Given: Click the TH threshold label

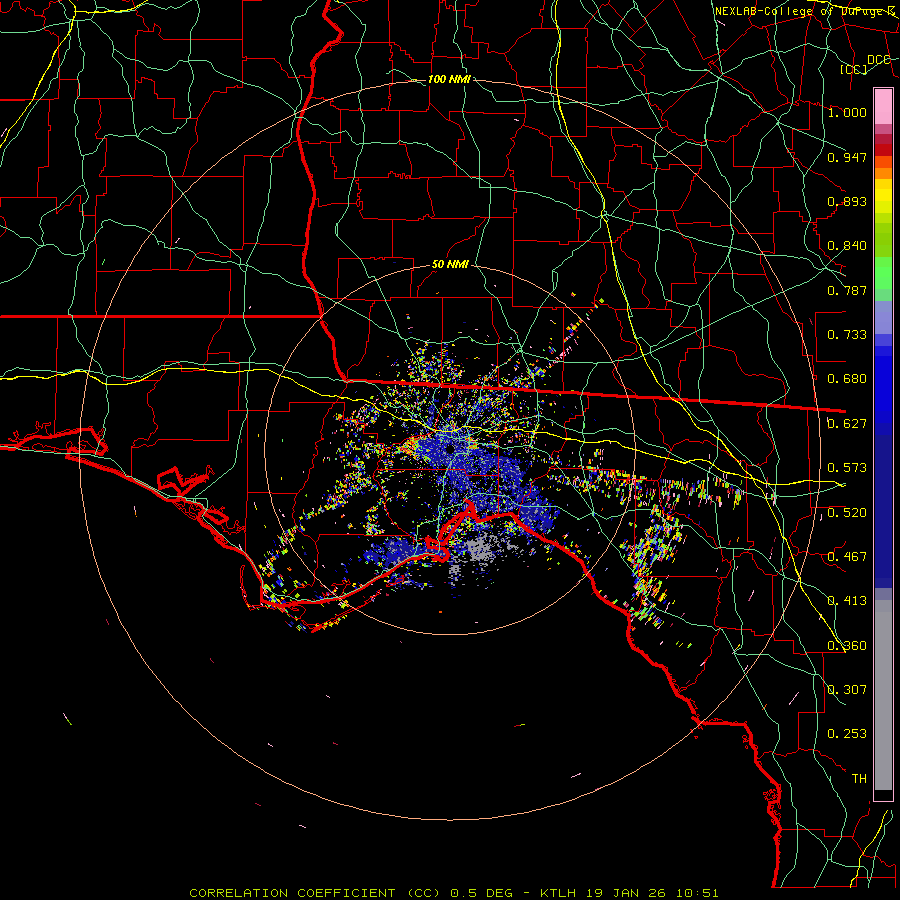Looking at the screenshot, I should click(x=859, y=779).
